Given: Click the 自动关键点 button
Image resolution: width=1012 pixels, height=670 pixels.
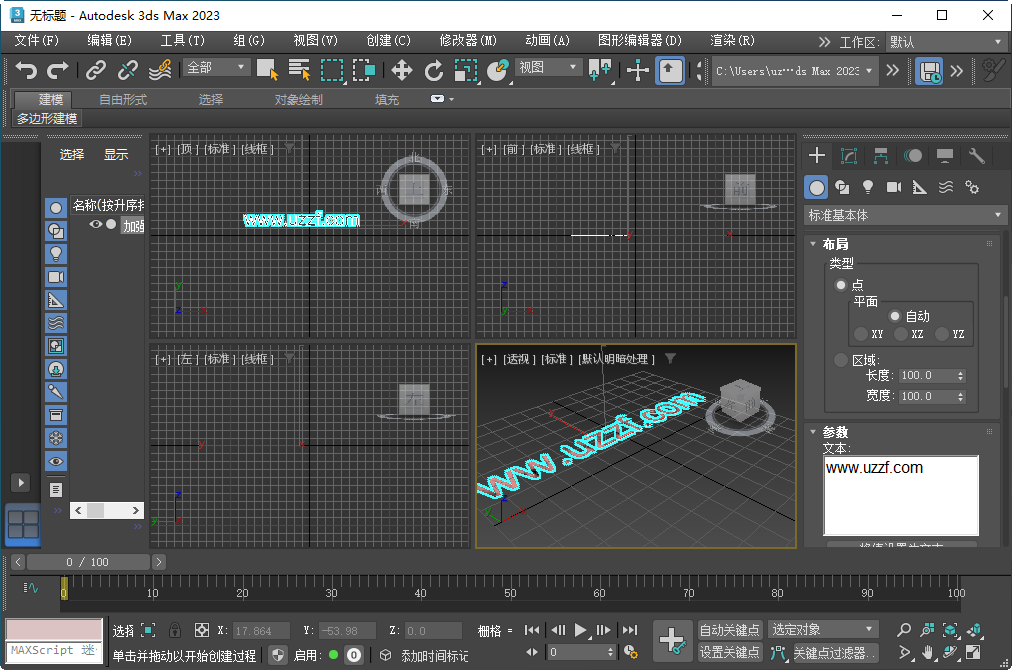Looking at the screenshot, I should (730, 630).
